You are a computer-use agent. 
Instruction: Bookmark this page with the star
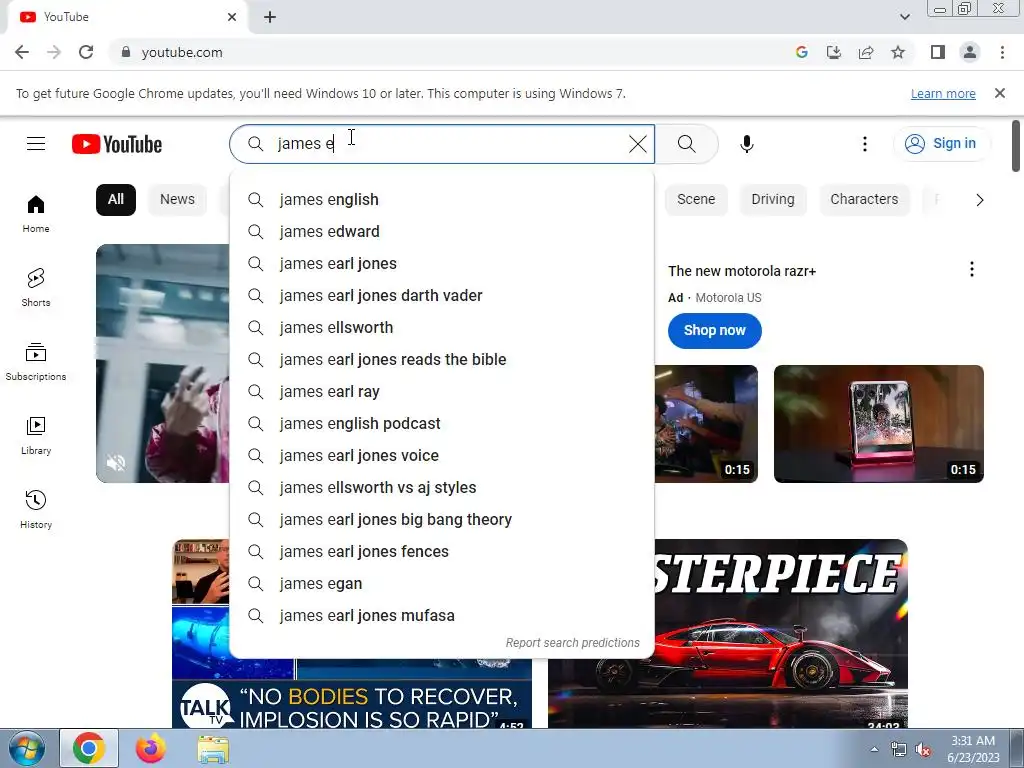pyautogui.click(x=898, y=52)
